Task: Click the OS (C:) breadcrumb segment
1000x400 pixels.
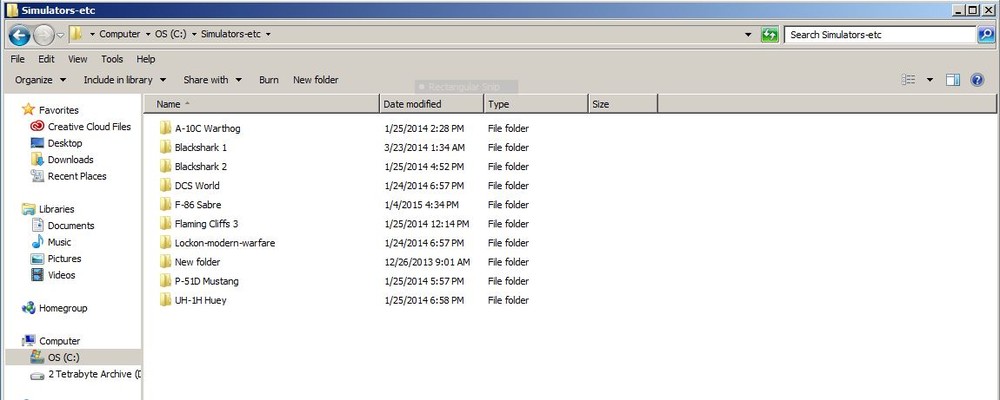Action: click(x=170, y=34)
